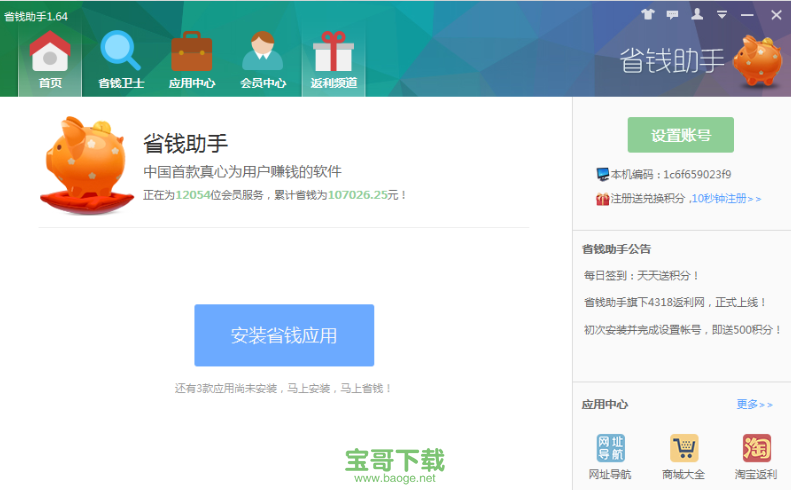Open the 首页 home tab

click(50, 61)
